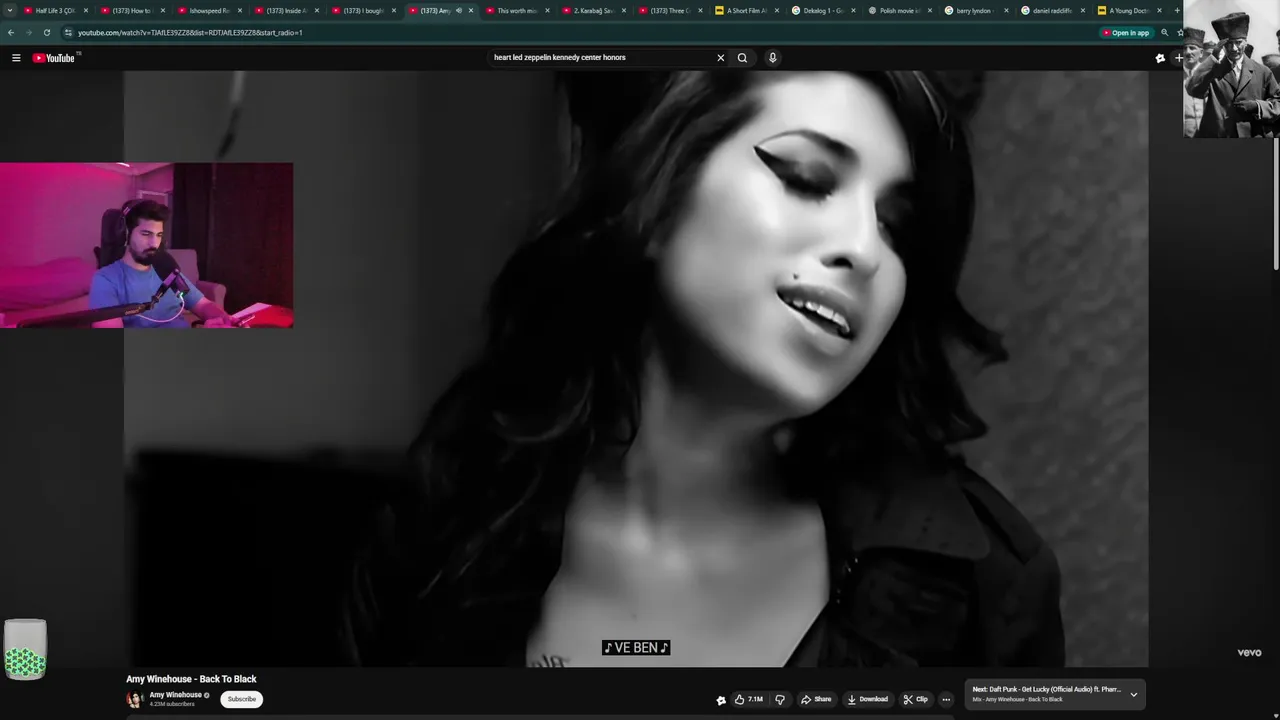Open the browser zoom magnifier icon
1280x720 pixels.
[1164, 32]
